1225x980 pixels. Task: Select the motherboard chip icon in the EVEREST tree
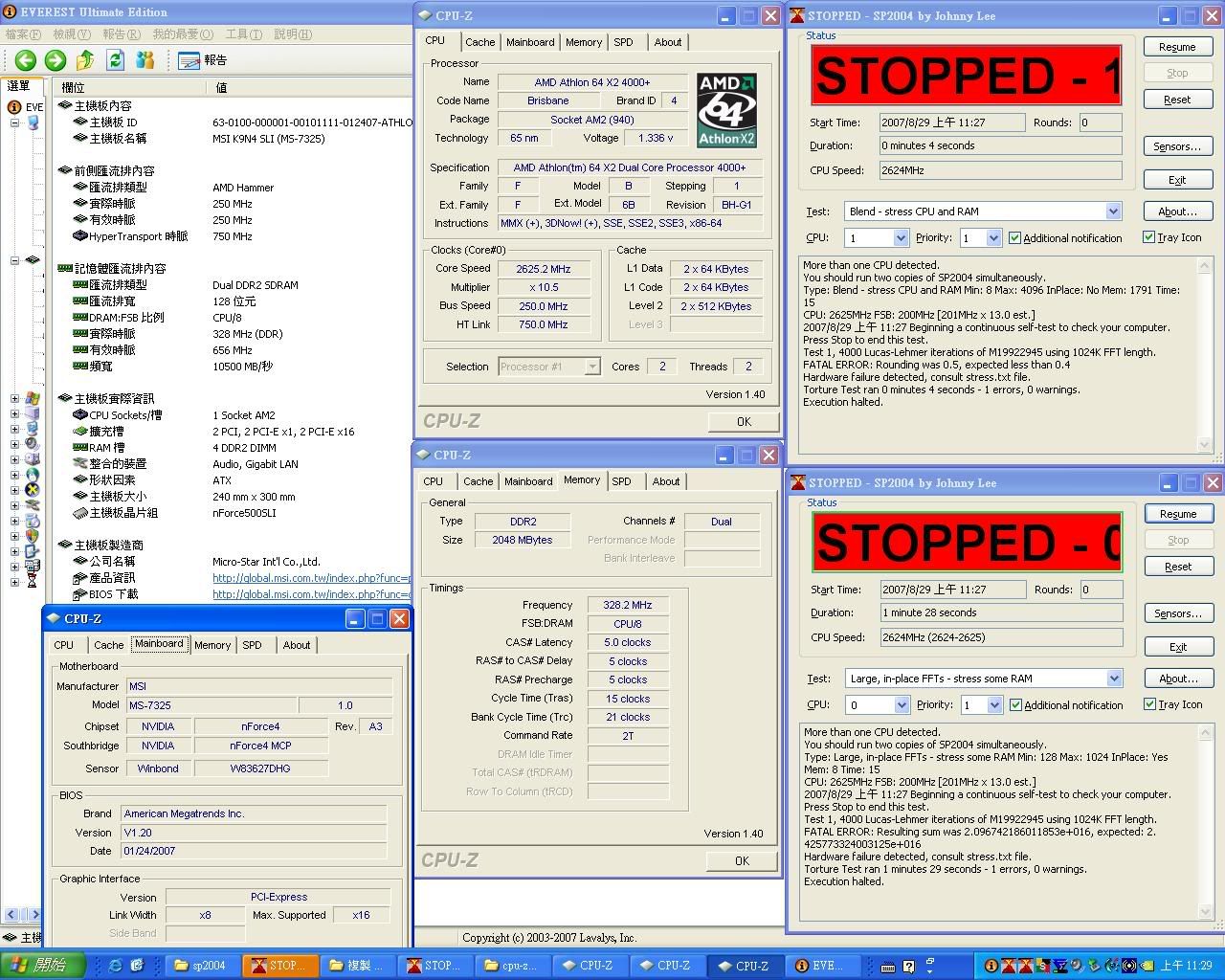[33, 260]
